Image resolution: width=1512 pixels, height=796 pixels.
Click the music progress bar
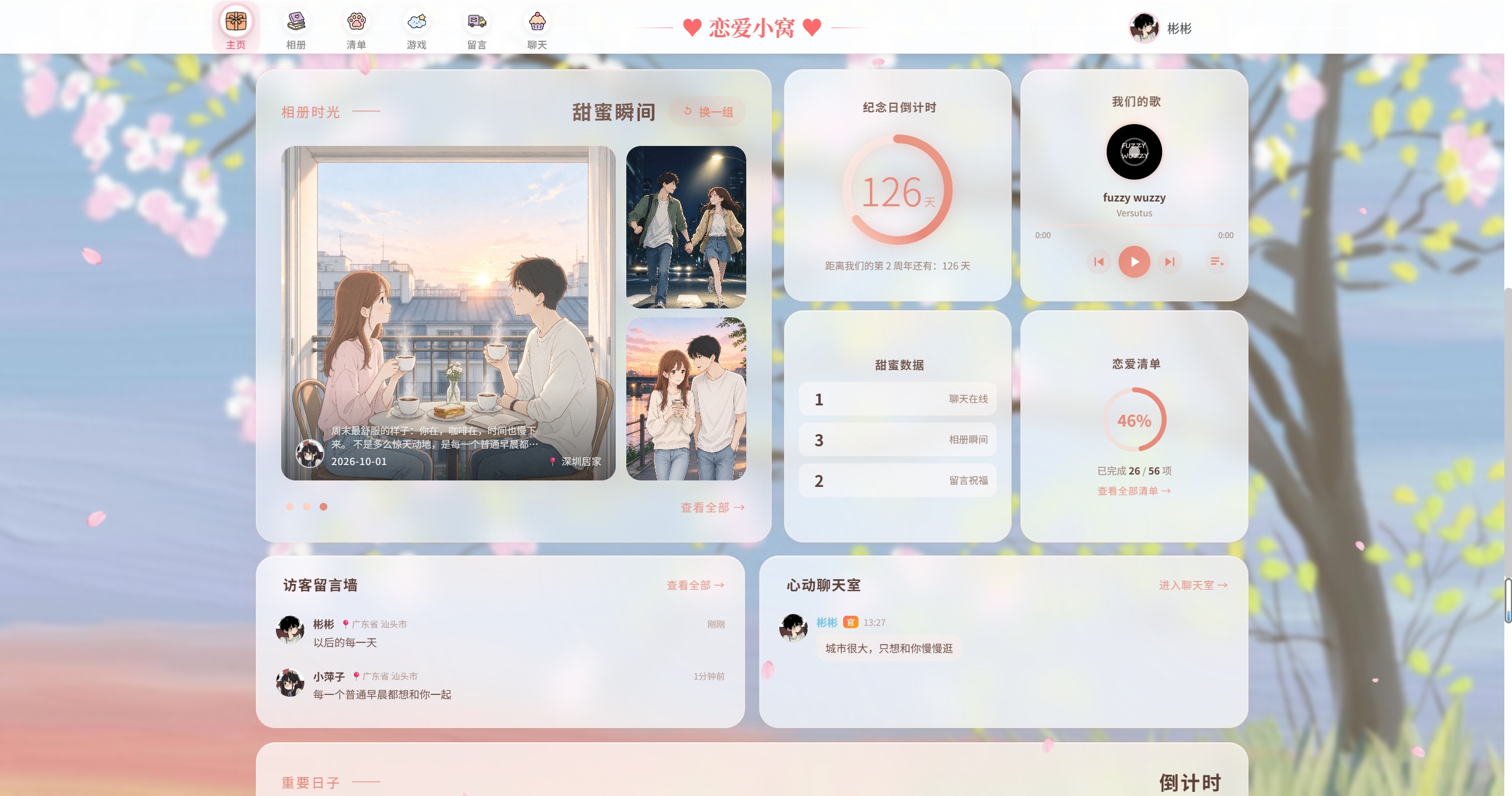(x=1134, y=226)
